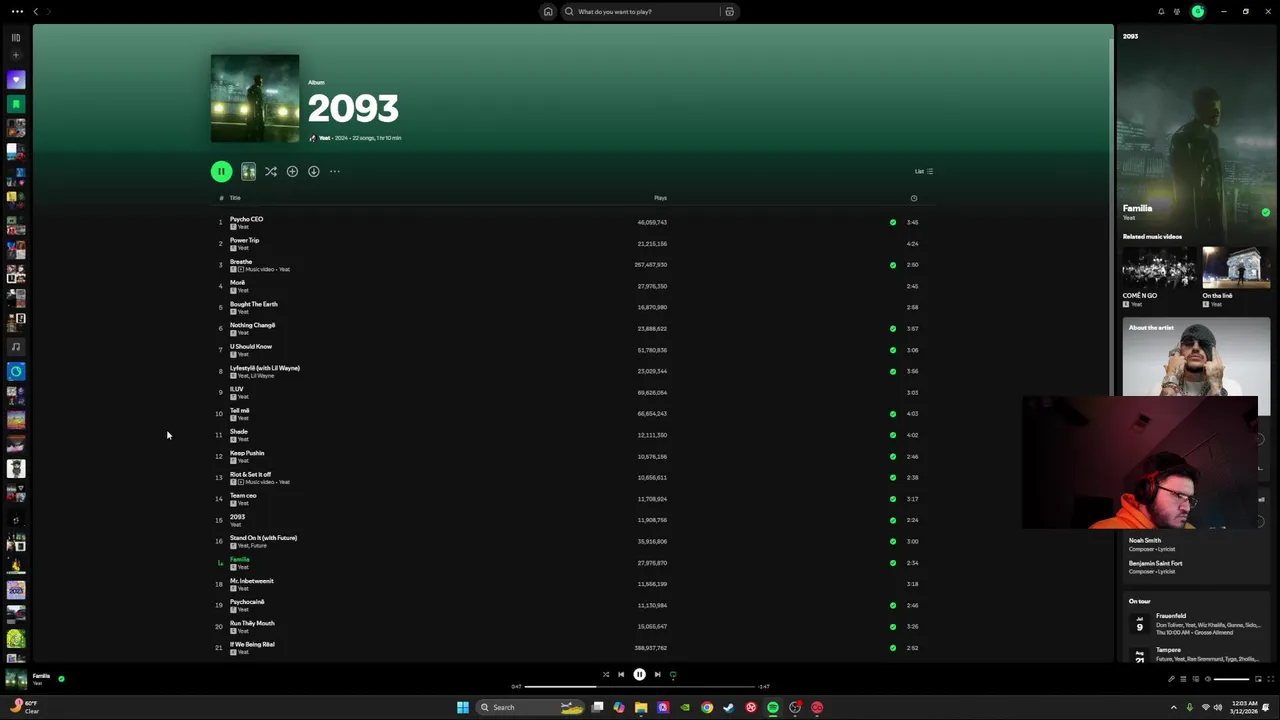The image size is (1280, 720).
Task: Pause playback in the player bar
Action: pos(640,675)
